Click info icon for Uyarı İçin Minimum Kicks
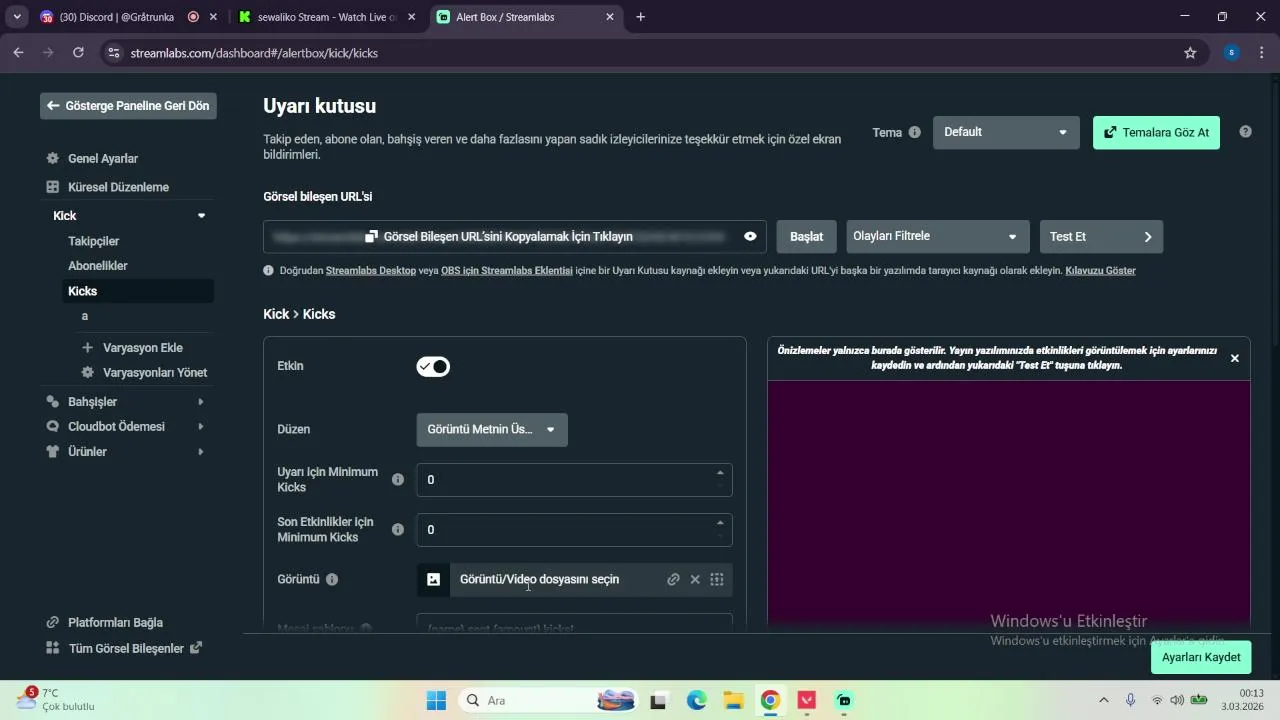Screen dimensions: 1280x720 tap(398, 480)
